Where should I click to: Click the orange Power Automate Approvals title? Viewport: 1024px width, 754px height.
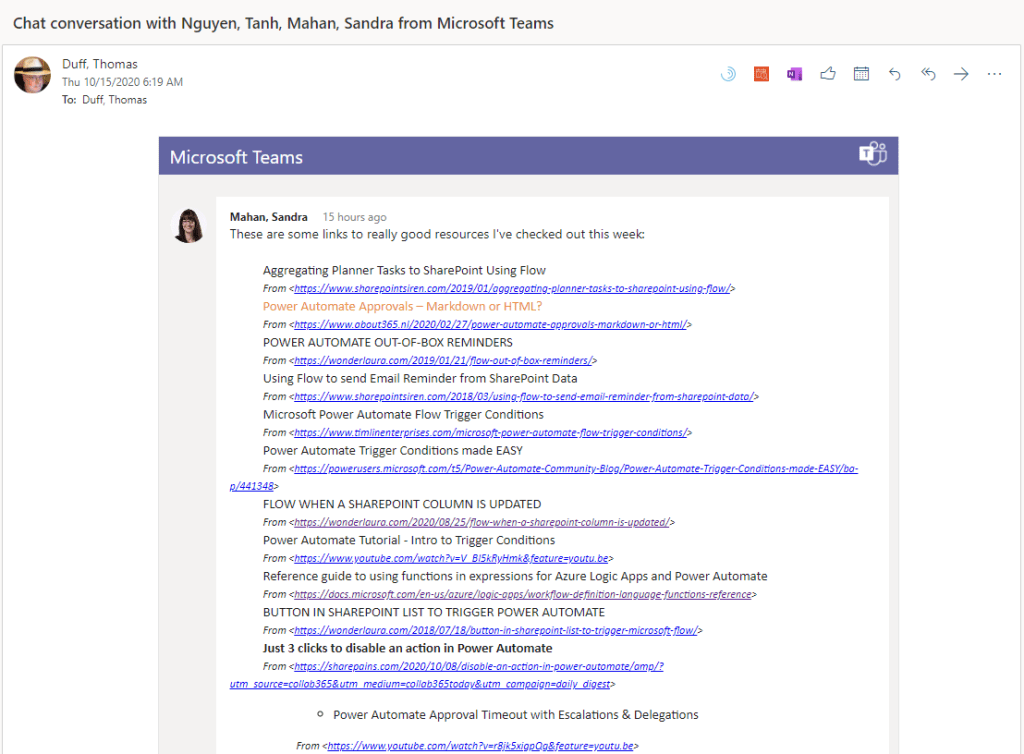coord(402,306)
